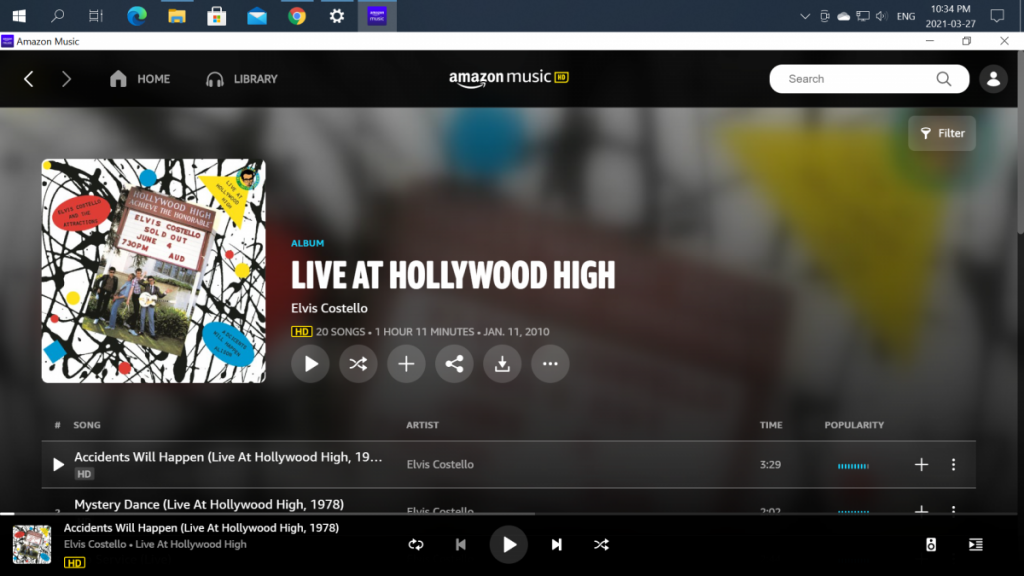Seek using the playback progress bar
This screenshot has width=1024, height=576.
509,514
